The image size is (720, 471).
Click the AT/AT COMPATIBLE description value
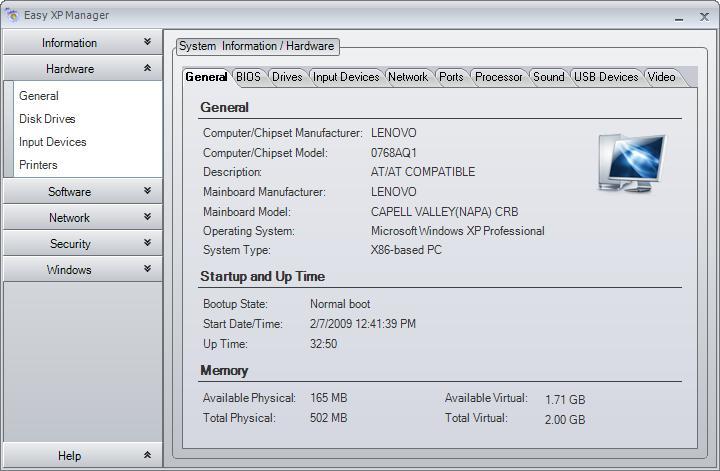click(x=423, y=172)
